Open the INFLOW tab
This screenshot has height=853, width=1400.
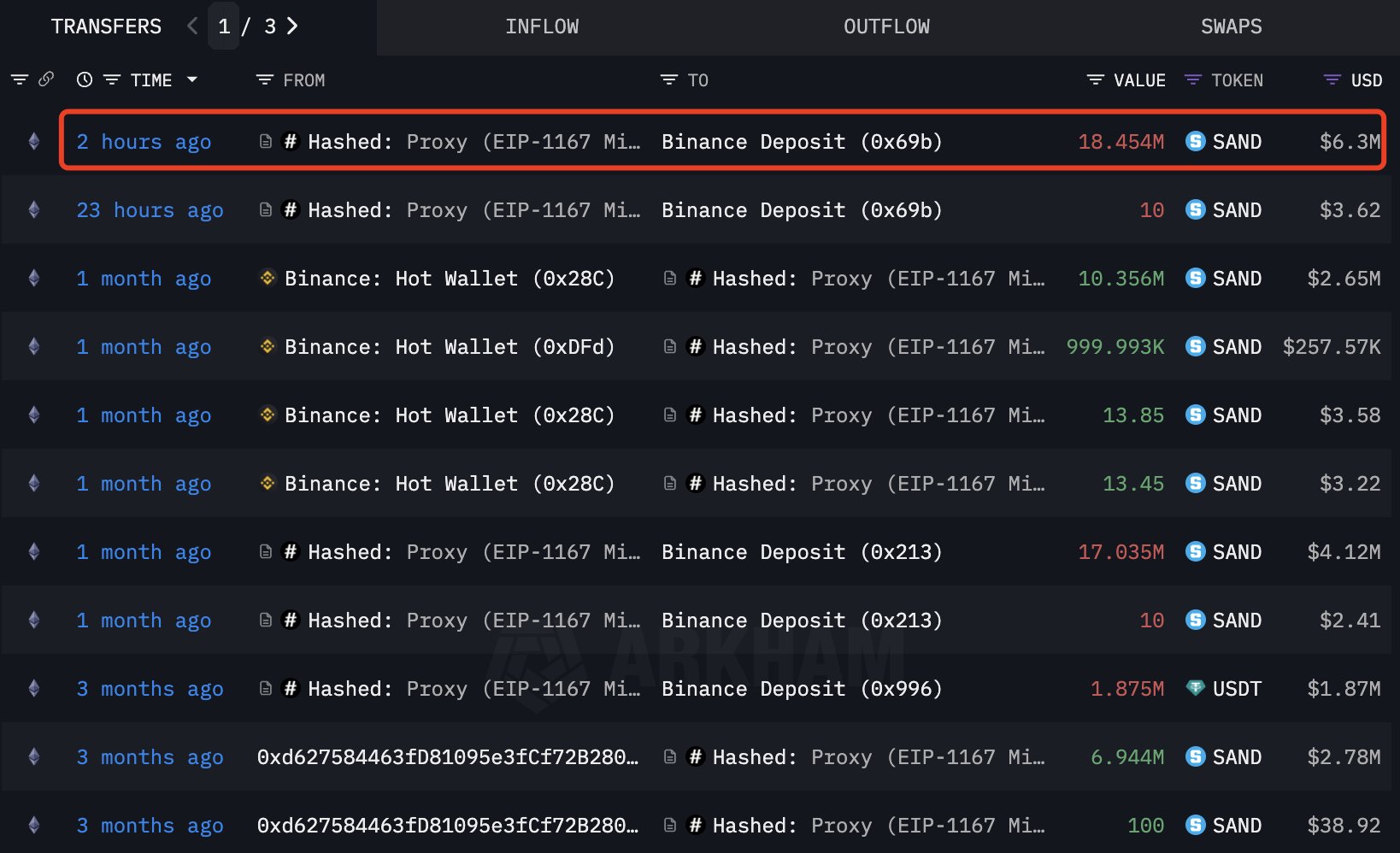(x=542, y=26)
